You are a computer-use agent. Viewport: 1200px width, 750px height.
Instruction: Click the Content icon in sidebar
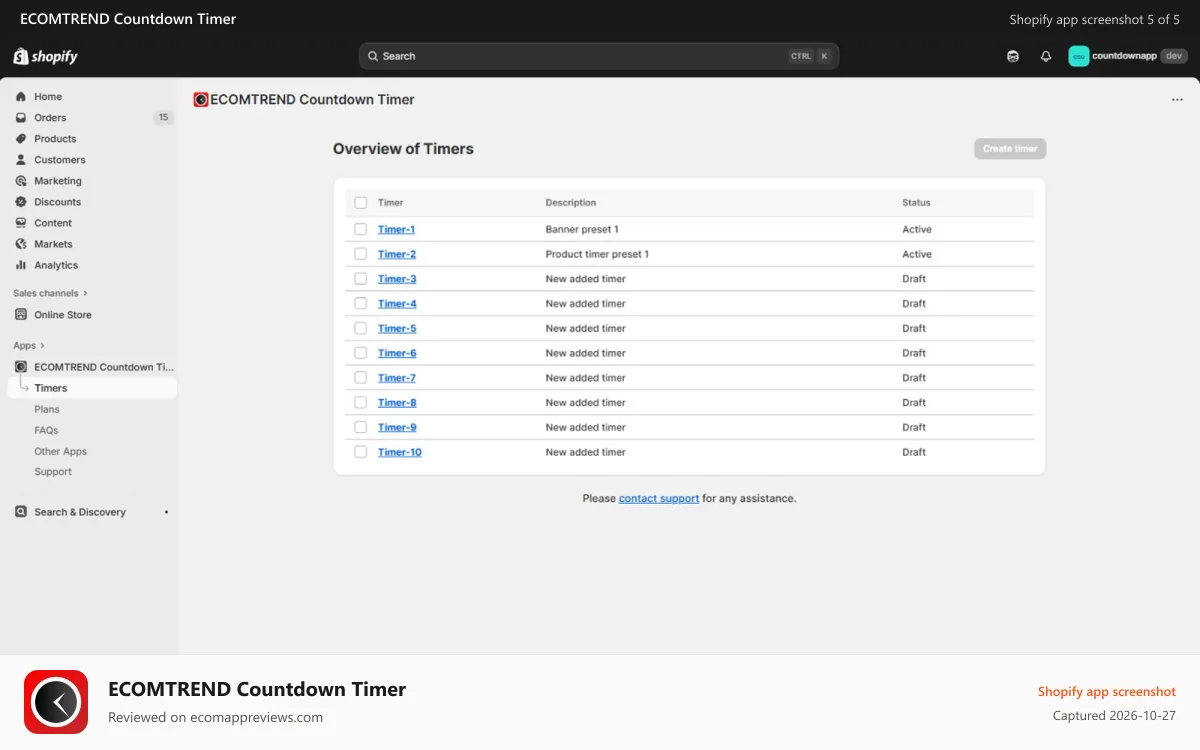[21, 223]
